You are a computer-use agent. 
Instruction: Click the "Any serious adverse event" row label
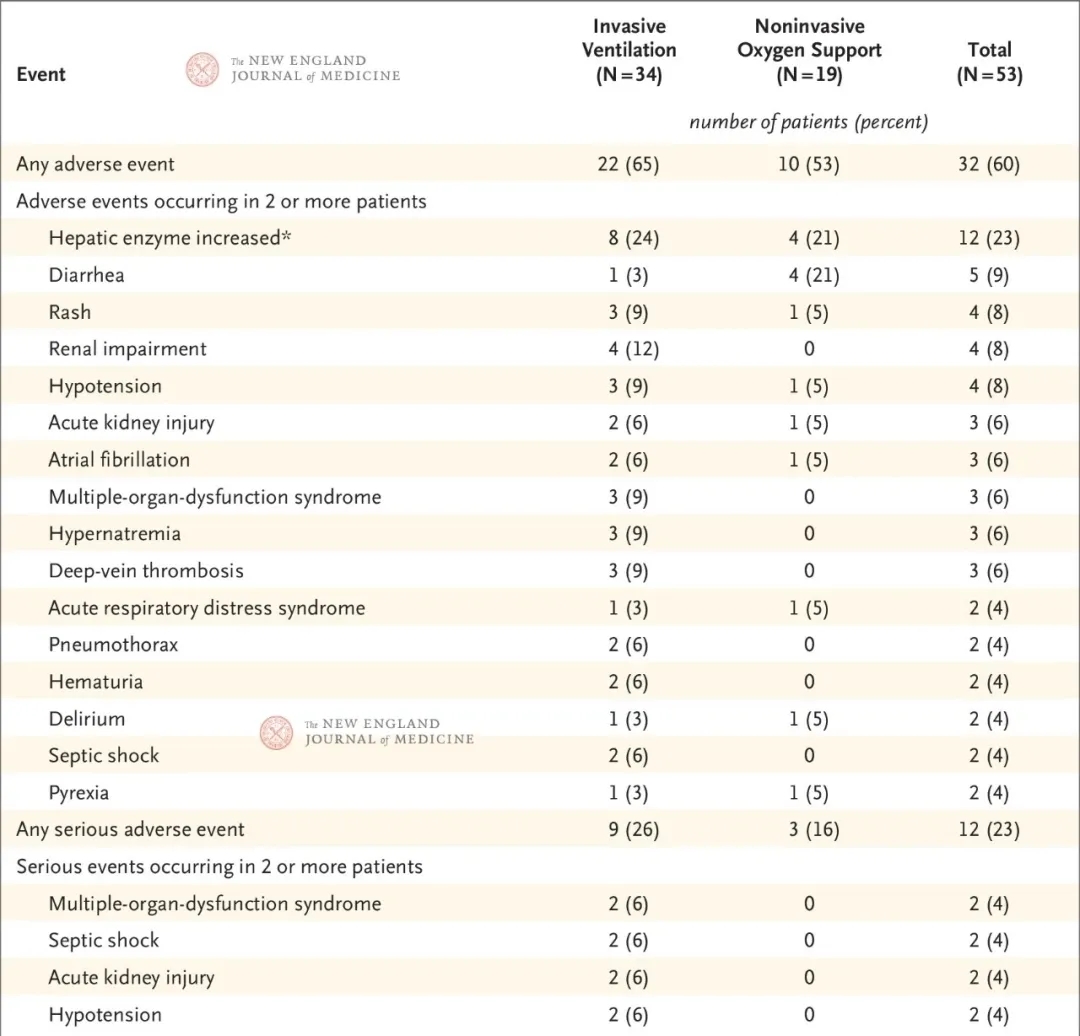coord(130,829)
